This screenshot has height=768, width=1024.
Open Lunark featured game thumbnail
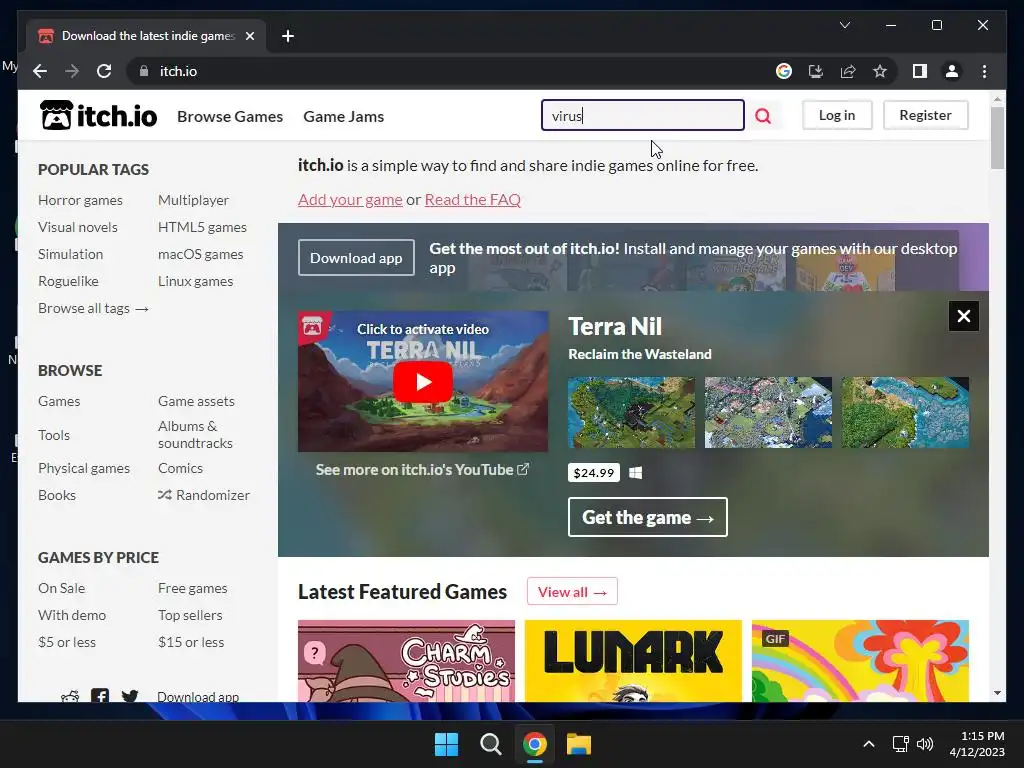click(633, 661)
